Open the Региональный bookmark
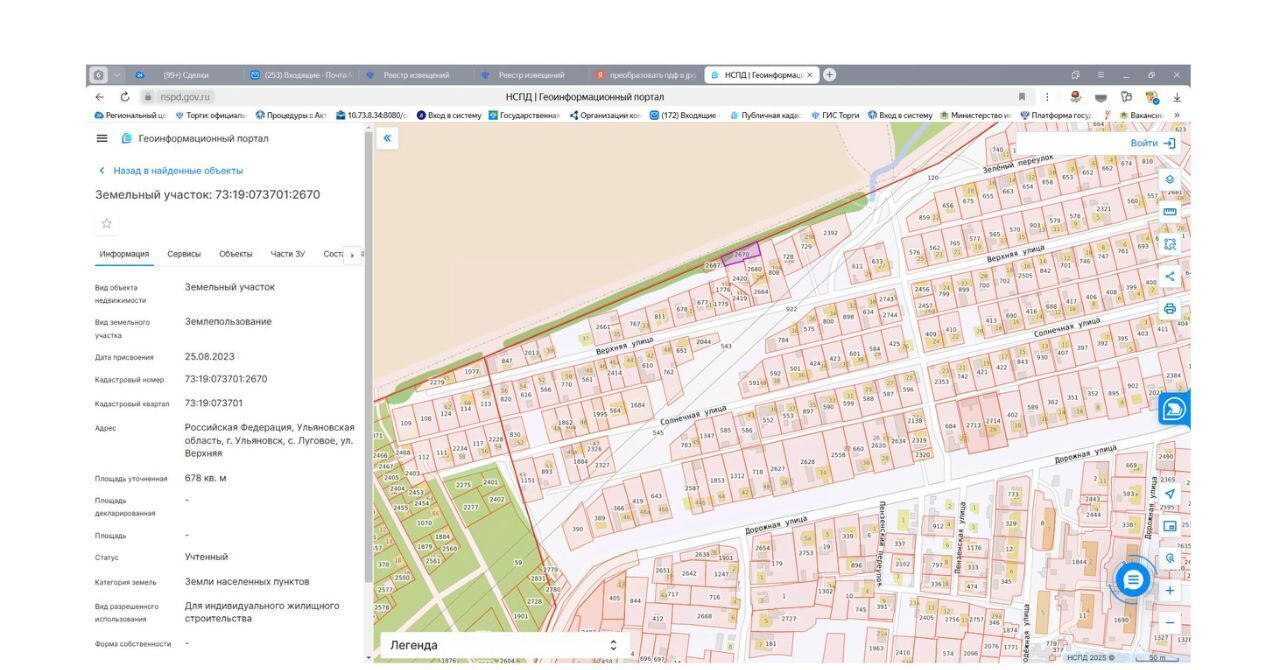This screenshot has height=670, width=1280. coord(130,115)
